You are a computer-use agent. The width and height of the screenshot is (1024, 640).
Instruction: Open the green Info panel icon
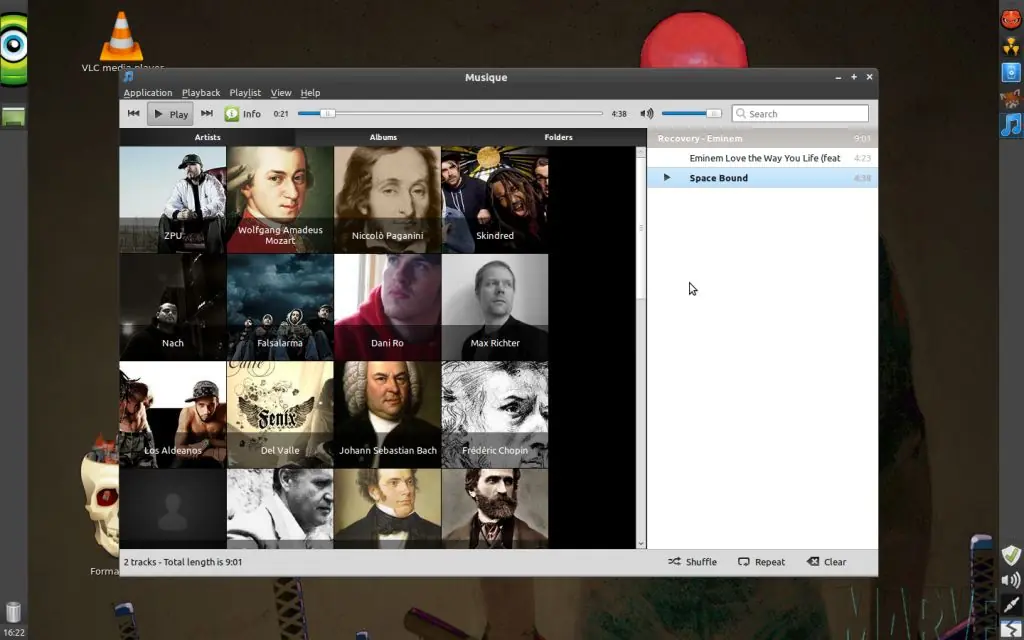(x=232, y=114)
